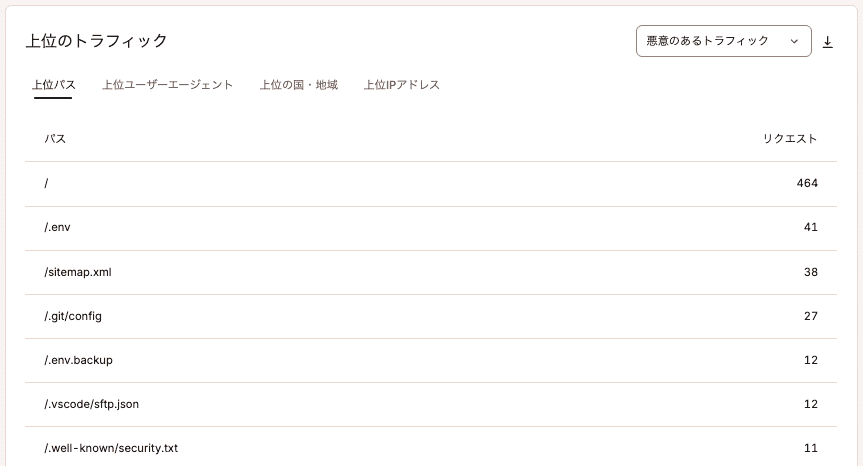Download the top traffic data
Screen dimensions: 863x466
827,42
